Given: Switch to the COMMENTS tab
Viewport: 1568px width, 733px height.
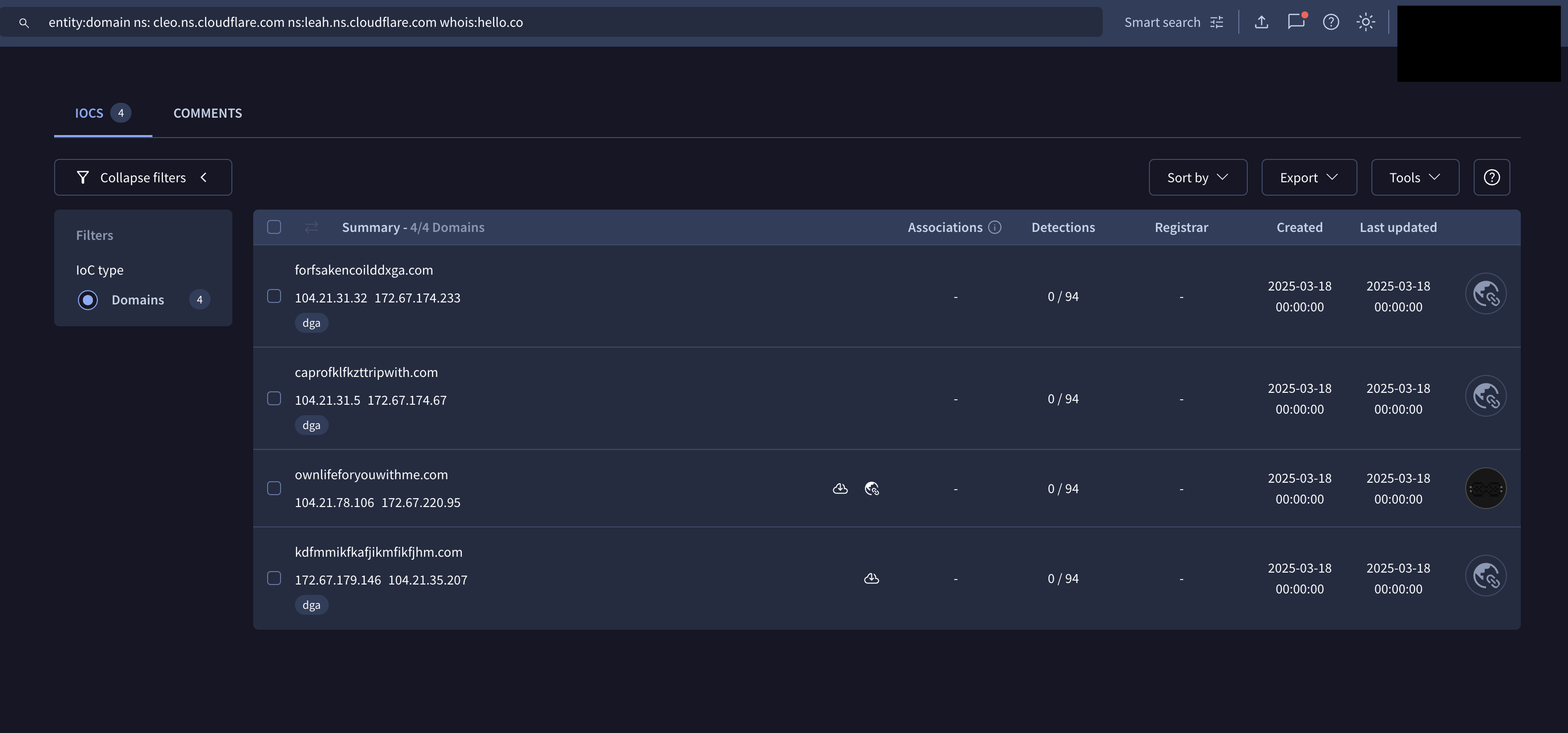Looking at the screenshot, I should coord(208,113).
